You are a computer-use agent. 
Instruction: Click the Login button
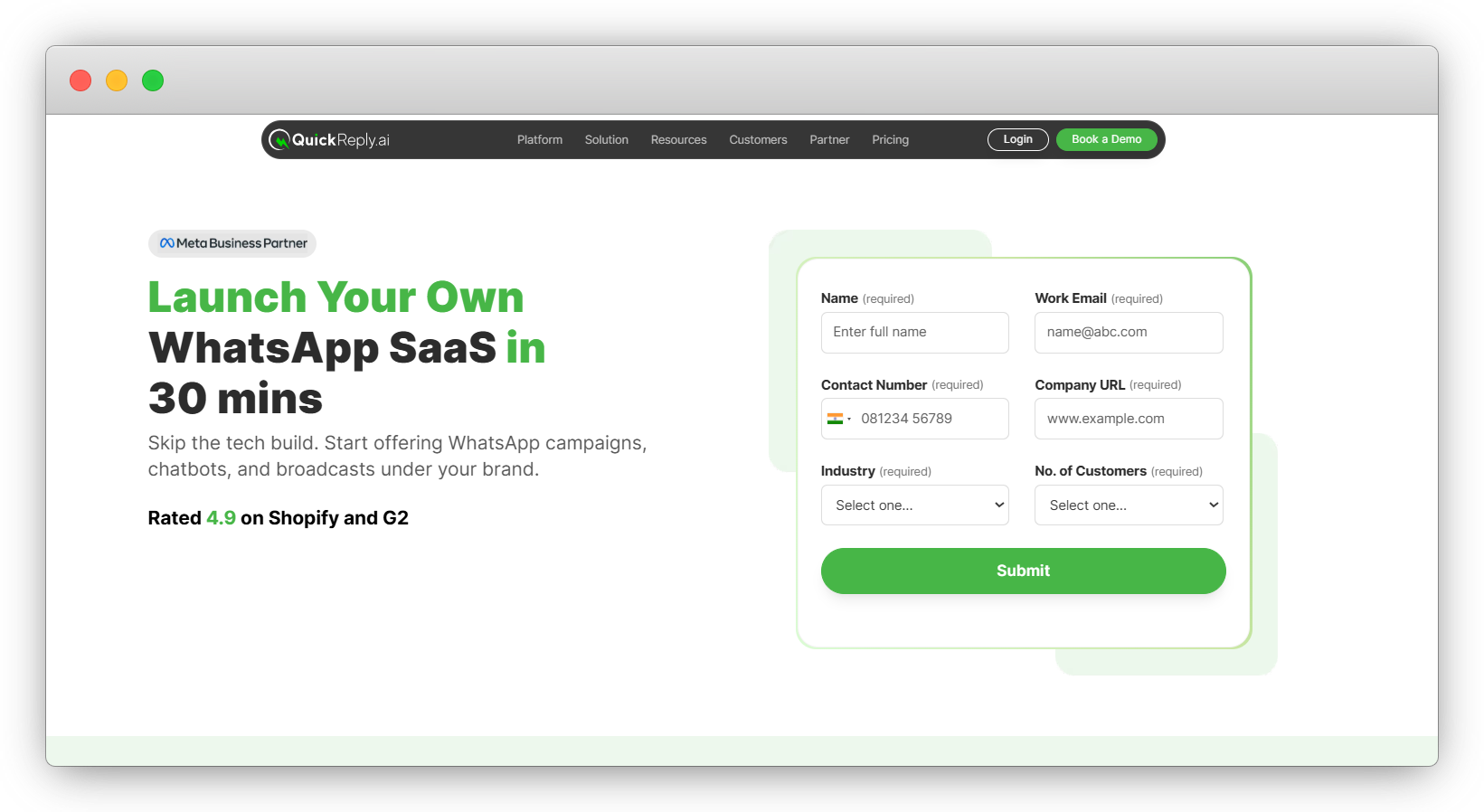point(1018,139)
